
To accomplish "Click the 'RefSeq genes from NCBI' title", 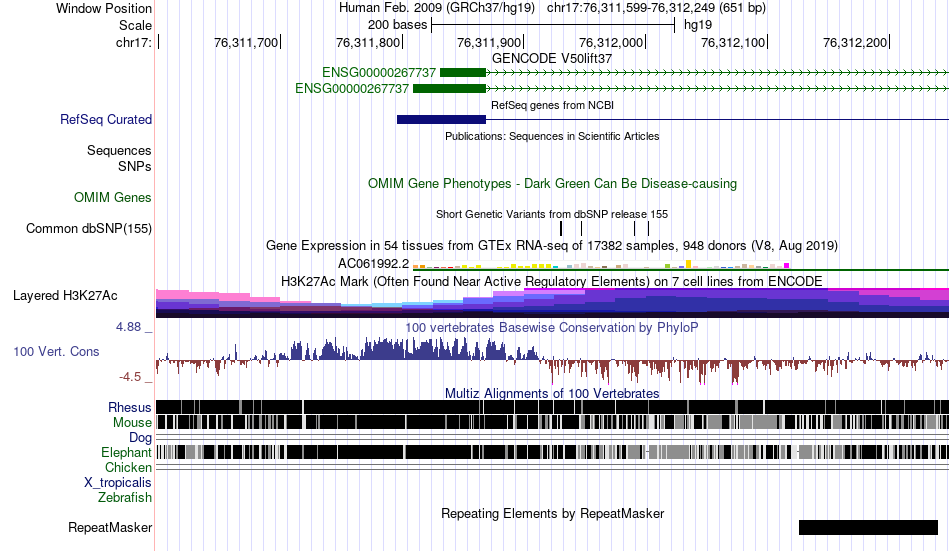I will pyautogui.click(x=552, y=105).
